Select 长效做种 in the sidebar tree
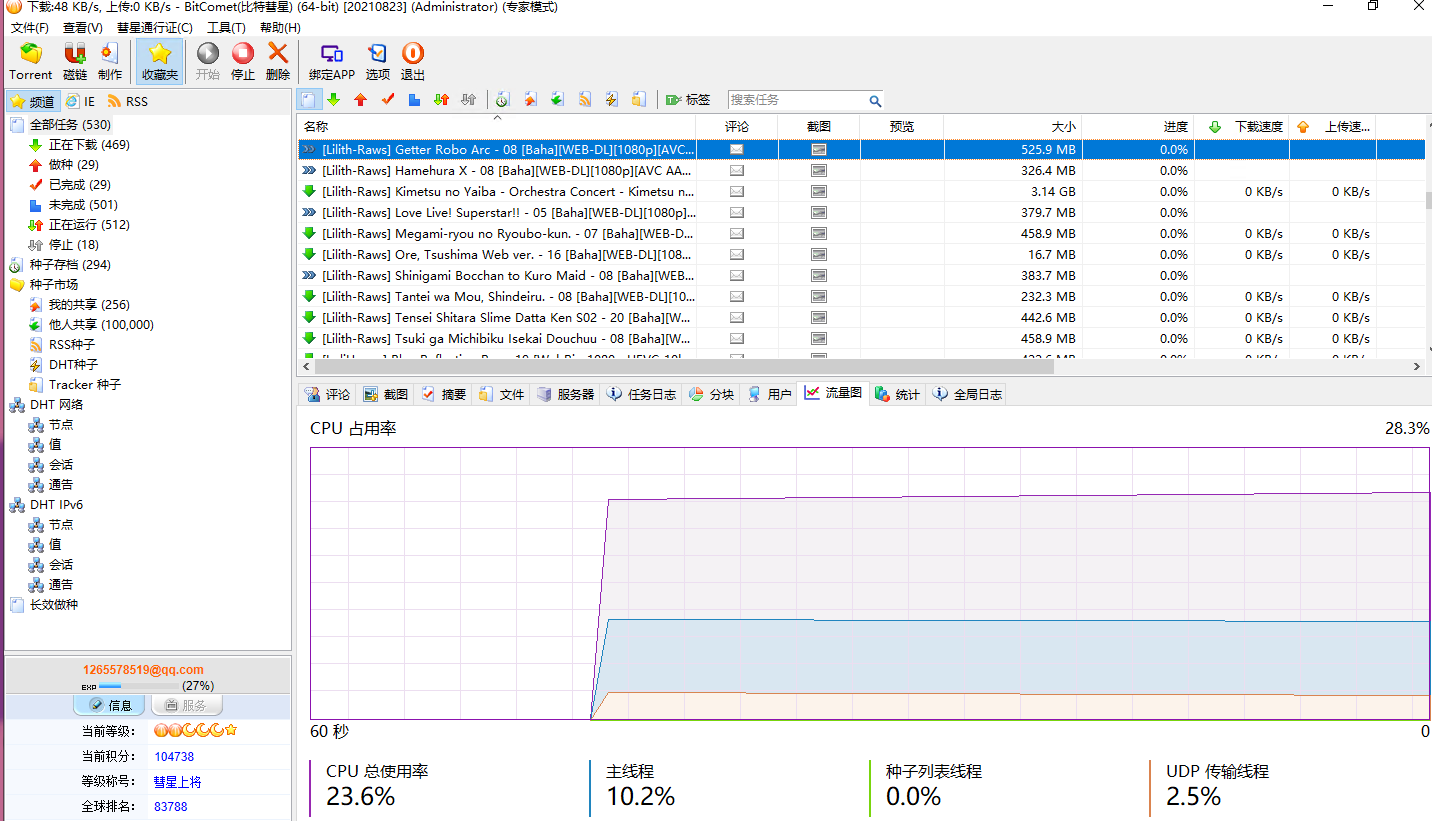The image size is (1432, 821). tap(54, 605)
